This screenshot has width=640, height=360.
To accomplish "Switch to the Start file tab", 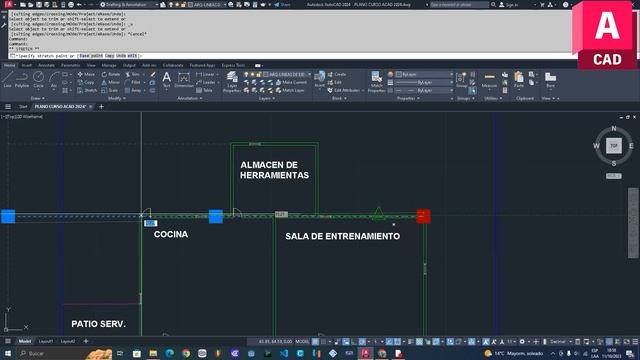I will pos(23,107).
